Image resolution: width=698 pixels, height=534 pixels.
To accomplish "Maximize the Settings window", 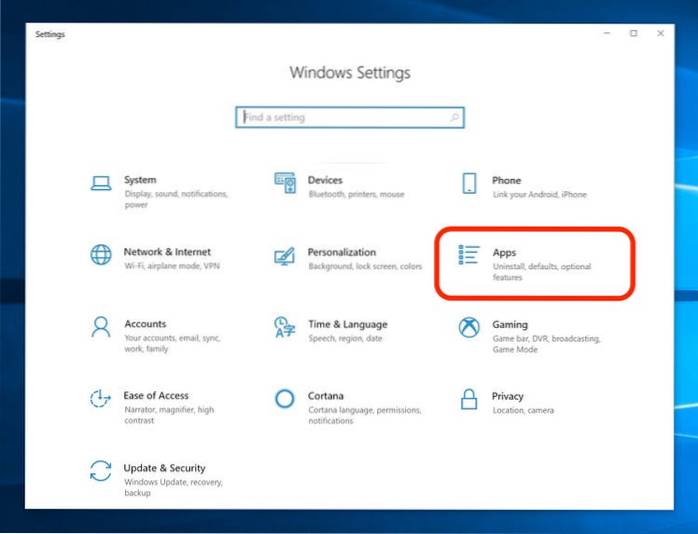I will 633,33.
